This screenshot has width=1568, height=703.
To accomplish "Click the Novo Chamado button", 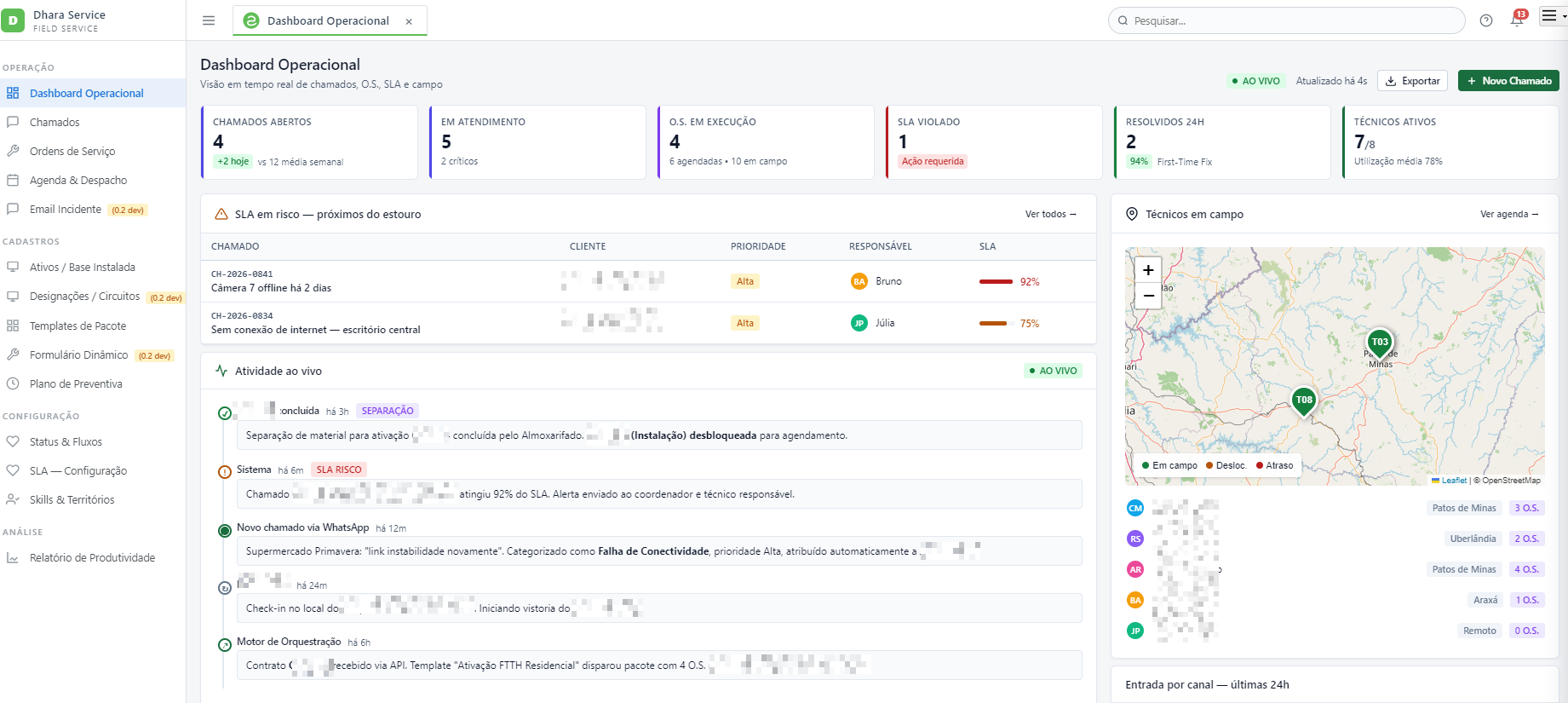I will click(x=1508, y=81).
